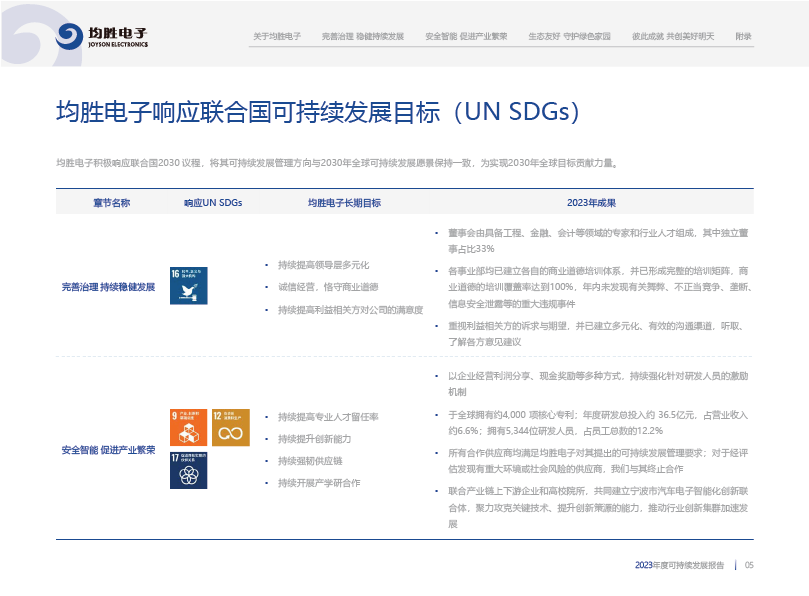
Task: Jump to the 附录 section tab
Action: click(x=743, y=36)
